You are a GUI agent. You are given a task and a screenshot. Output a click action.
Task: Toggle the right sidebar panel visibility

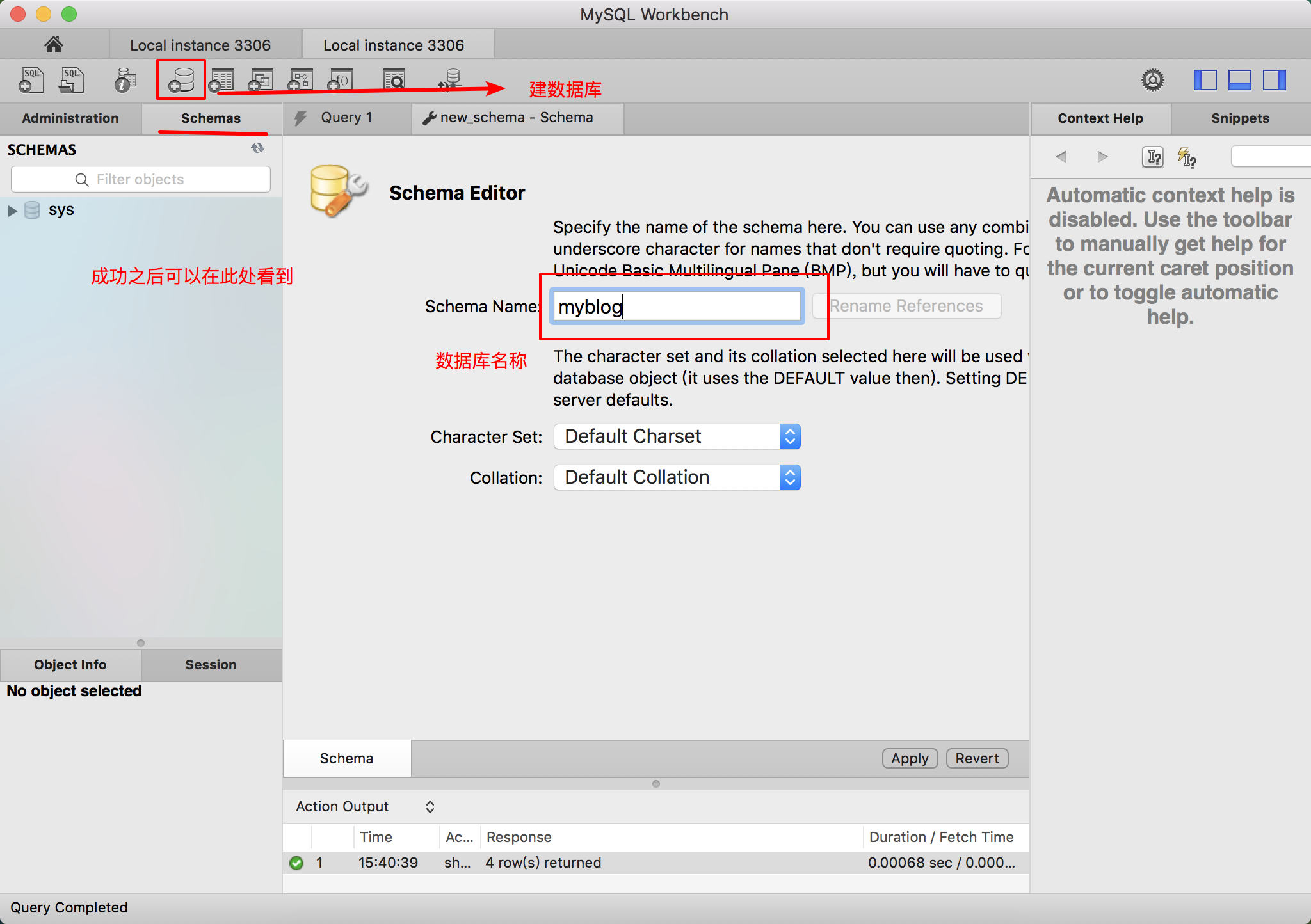tap(1274, 80)
